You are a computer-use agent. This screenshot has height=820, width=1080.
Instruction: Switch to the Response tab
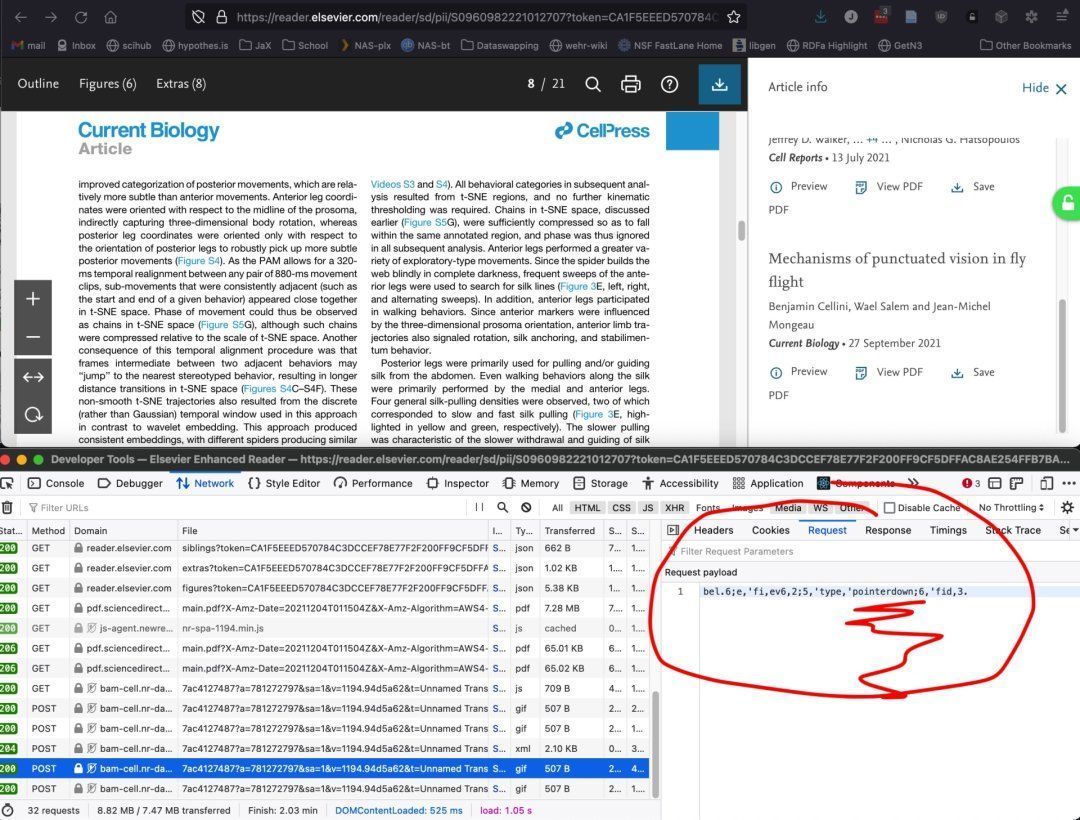[x=887, y=531]
